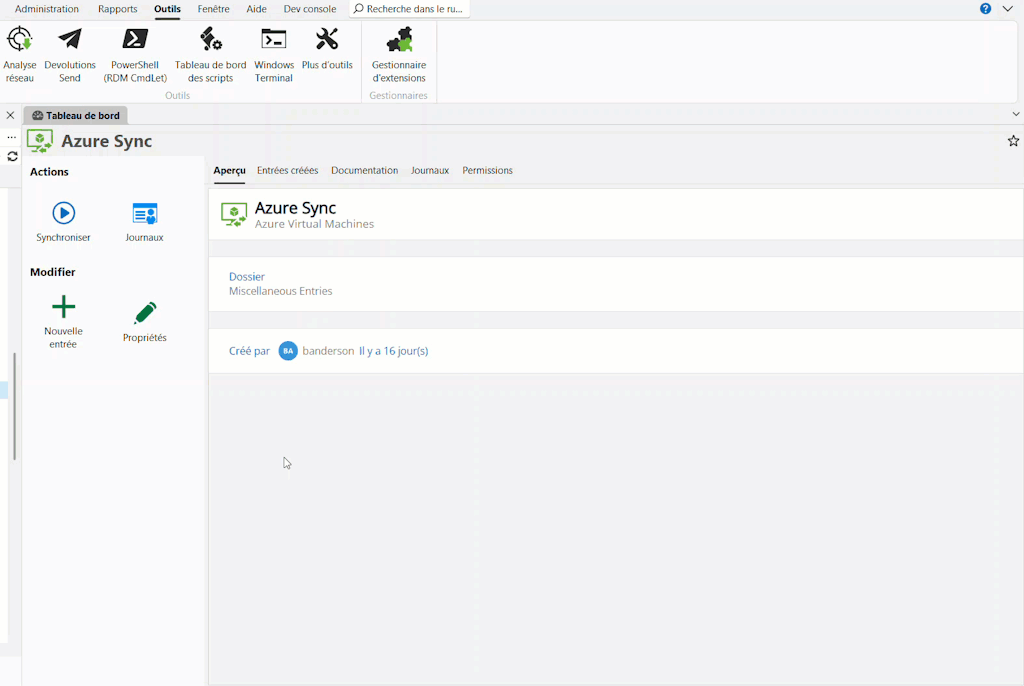Open Plus d'outils

(x=327, y=50)
